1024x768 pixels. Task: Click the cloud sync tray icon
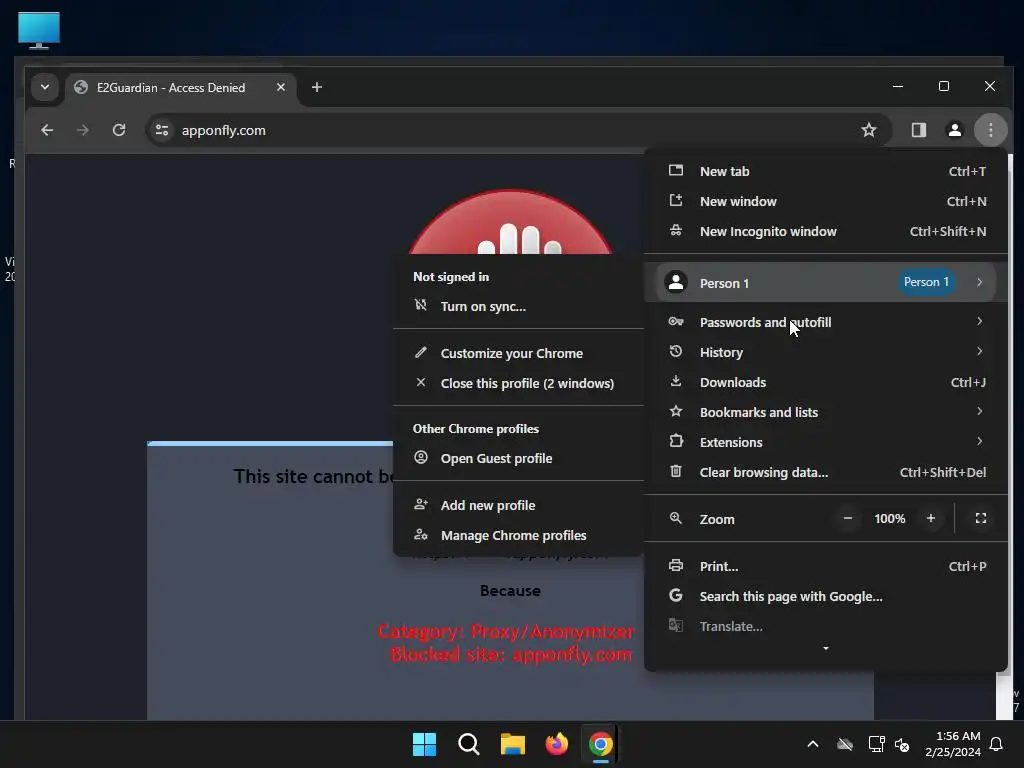[845, 744]
